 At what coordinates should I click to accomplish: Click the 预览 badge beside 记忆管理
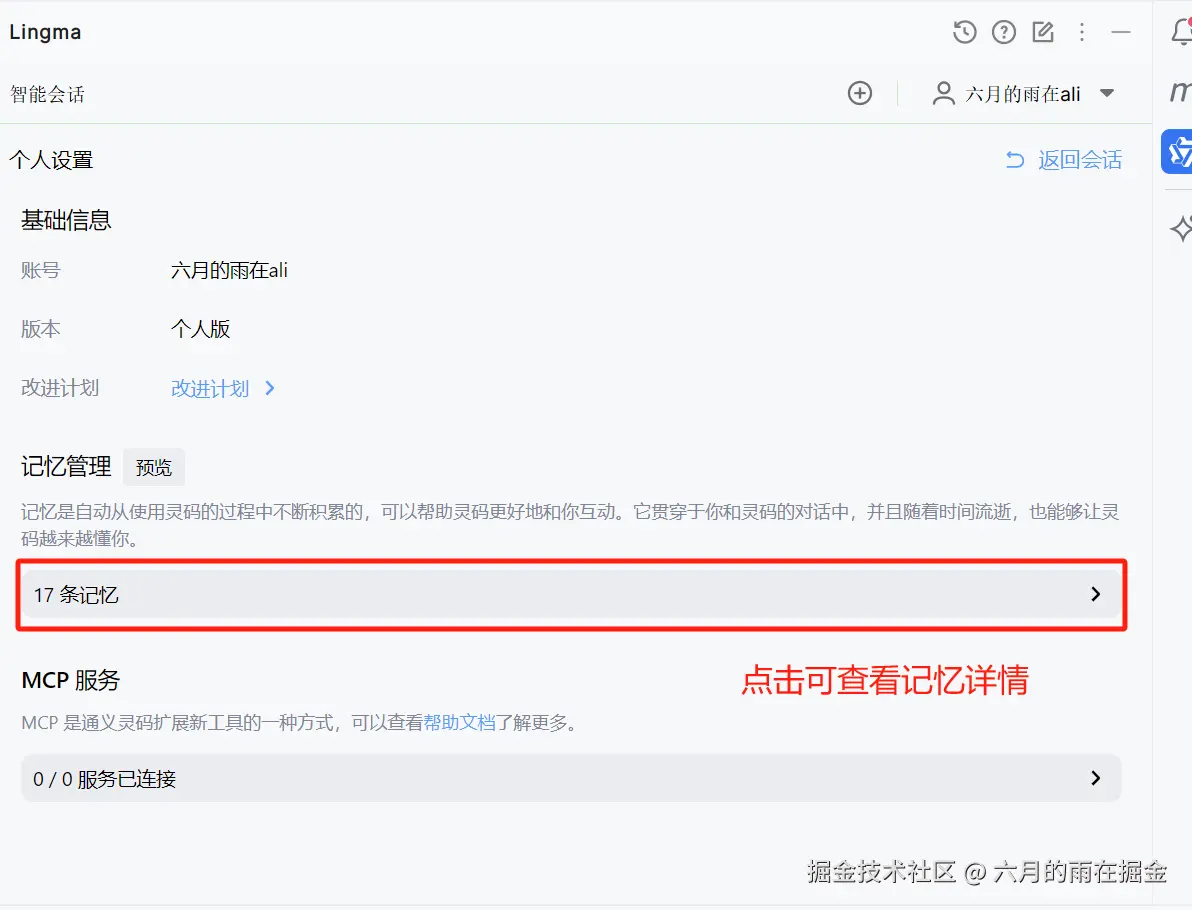(x=154, y=467)
